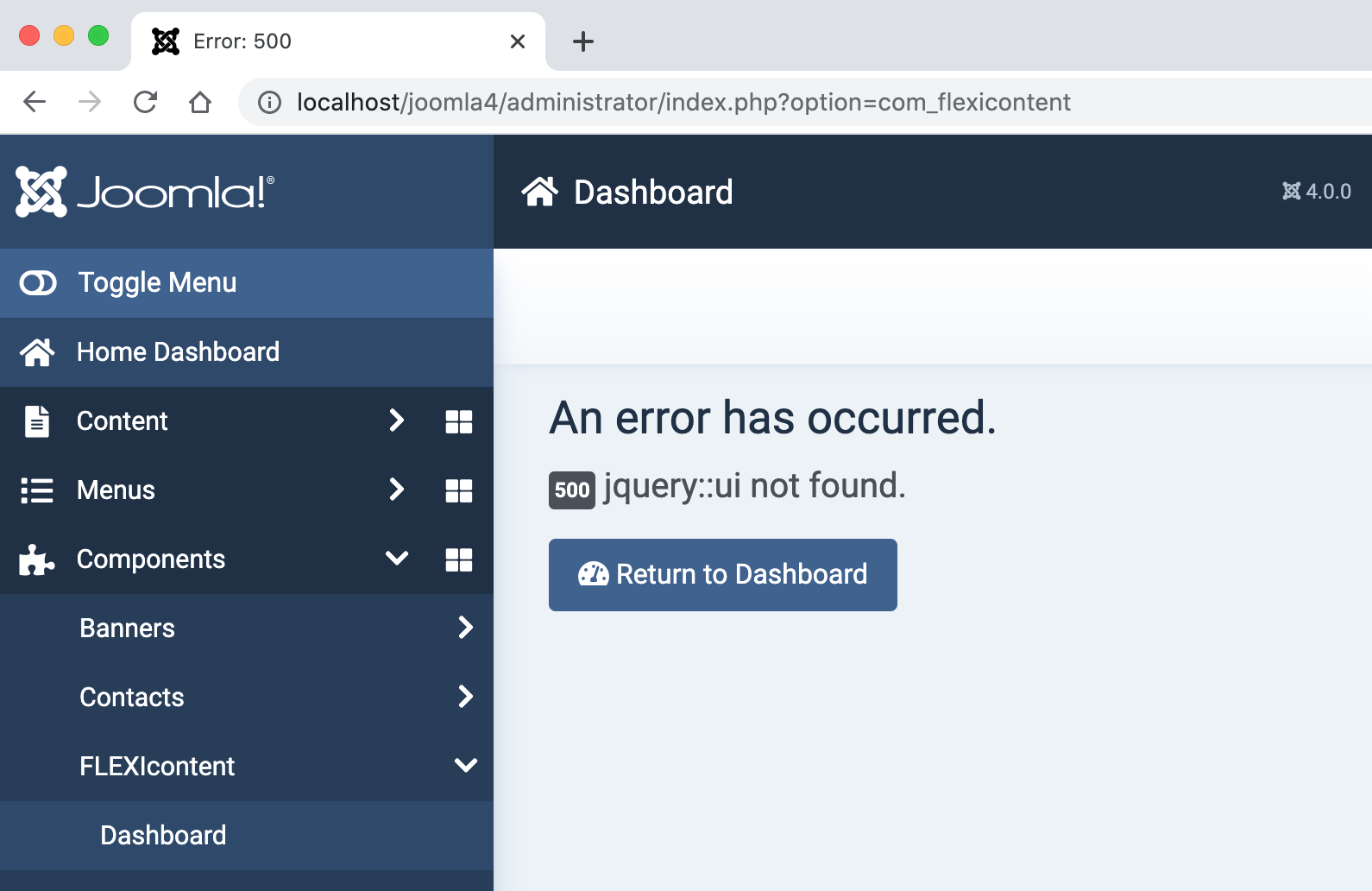
Task: Select the Components menu item
Action: (x=151, y=559)
